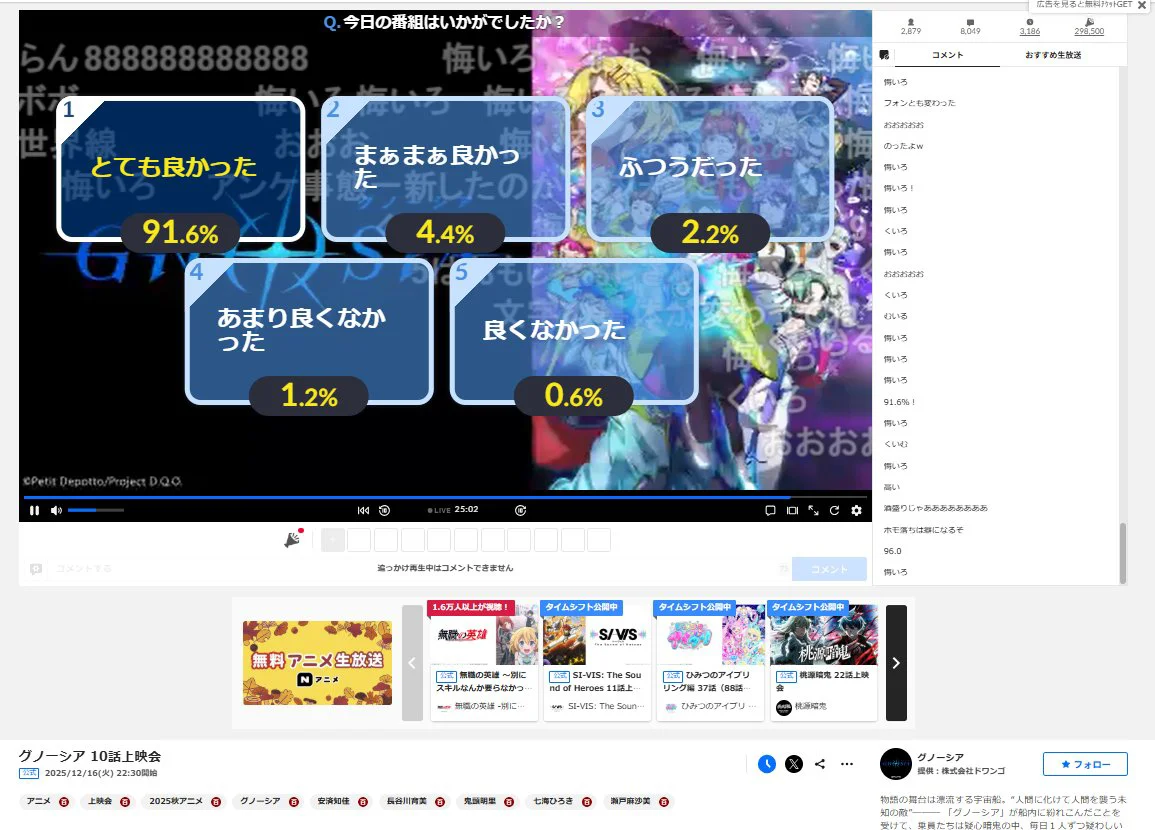Image resolution: width=1155 pixels, height=830 pixels.
Task: Click the rewind 10 seconds icon
Action: 384,510
